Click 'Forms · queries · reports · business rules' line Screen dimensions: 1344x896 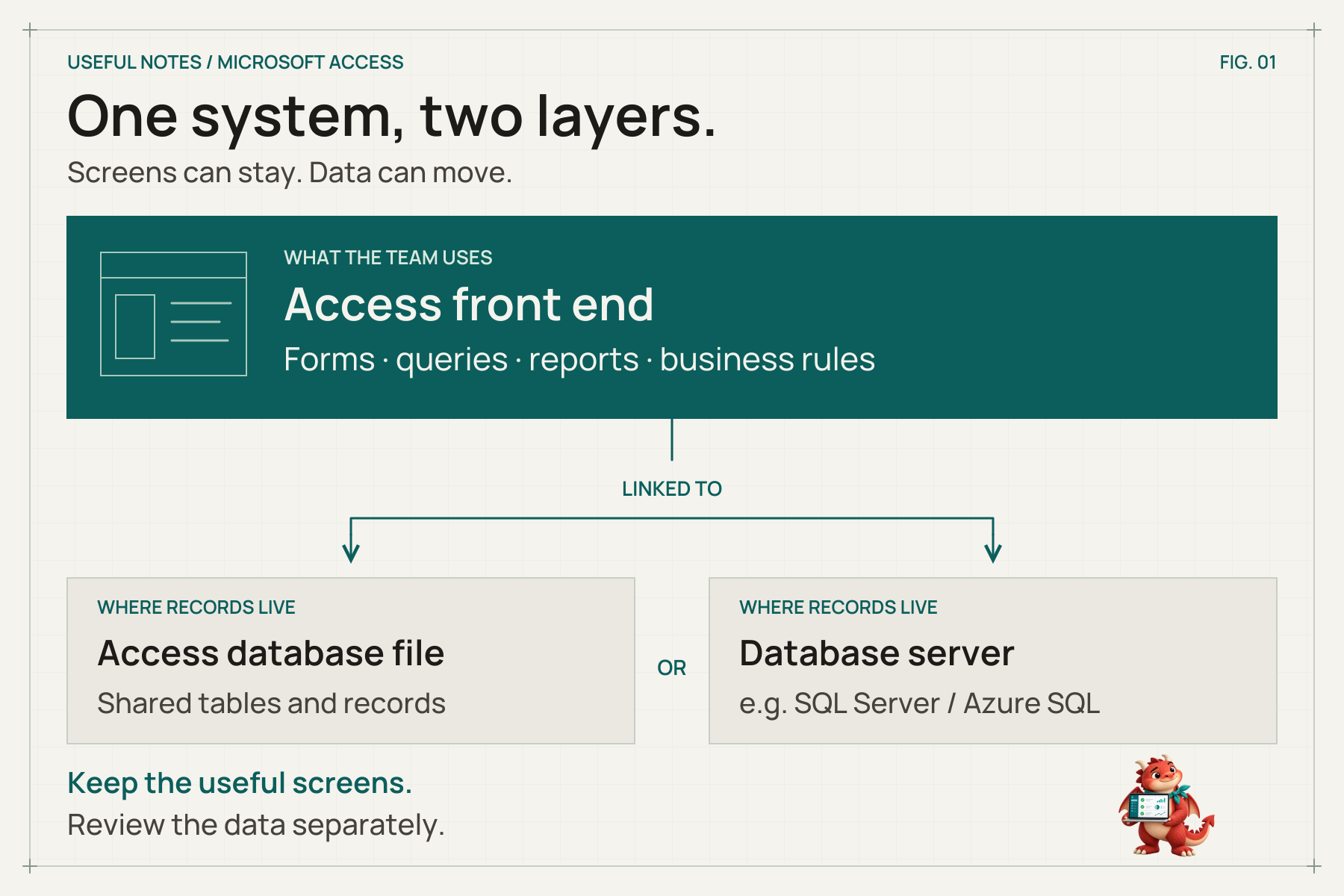579,360
